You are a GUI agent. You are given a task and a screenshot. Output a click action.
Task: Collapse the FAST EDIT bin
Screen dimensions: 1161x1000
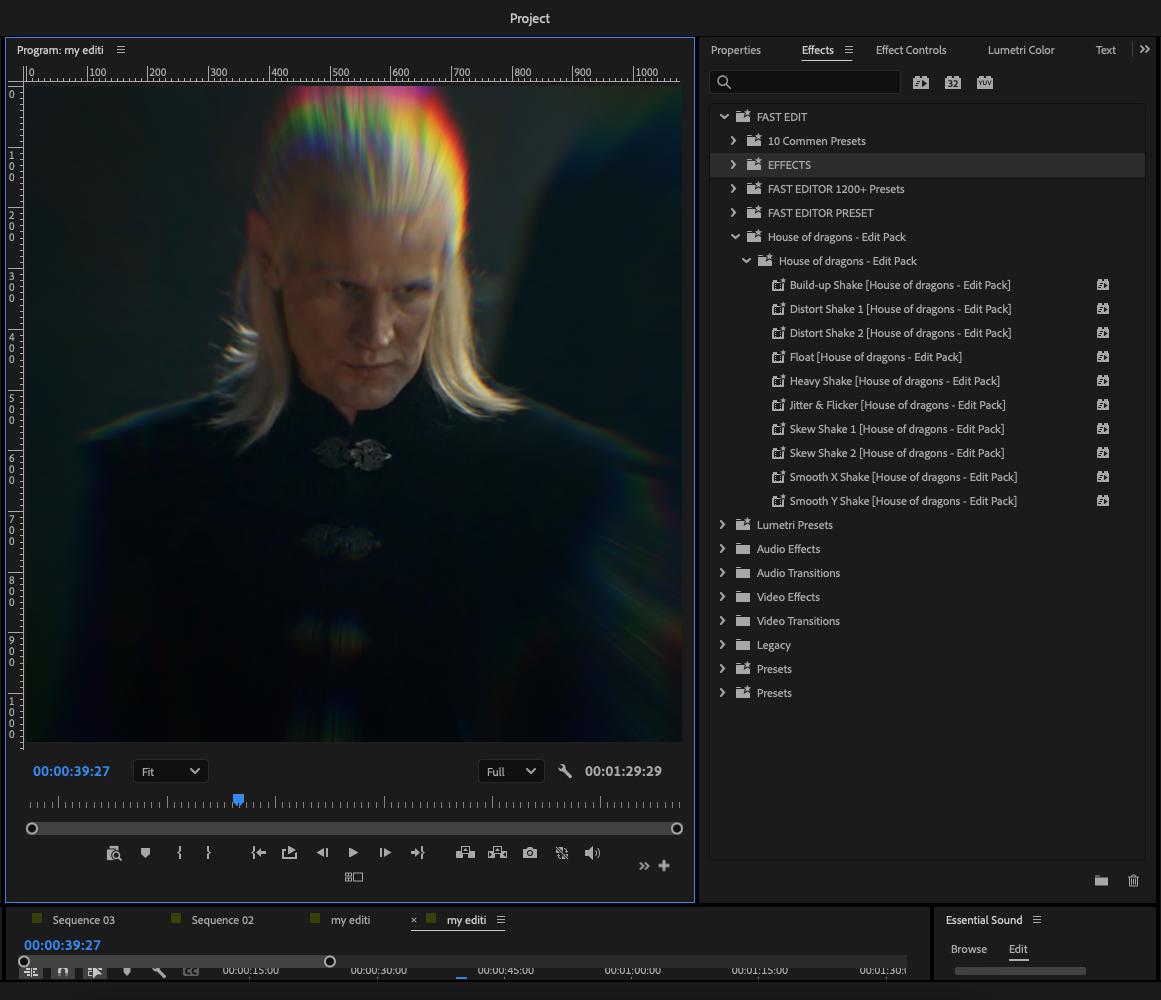724,116
